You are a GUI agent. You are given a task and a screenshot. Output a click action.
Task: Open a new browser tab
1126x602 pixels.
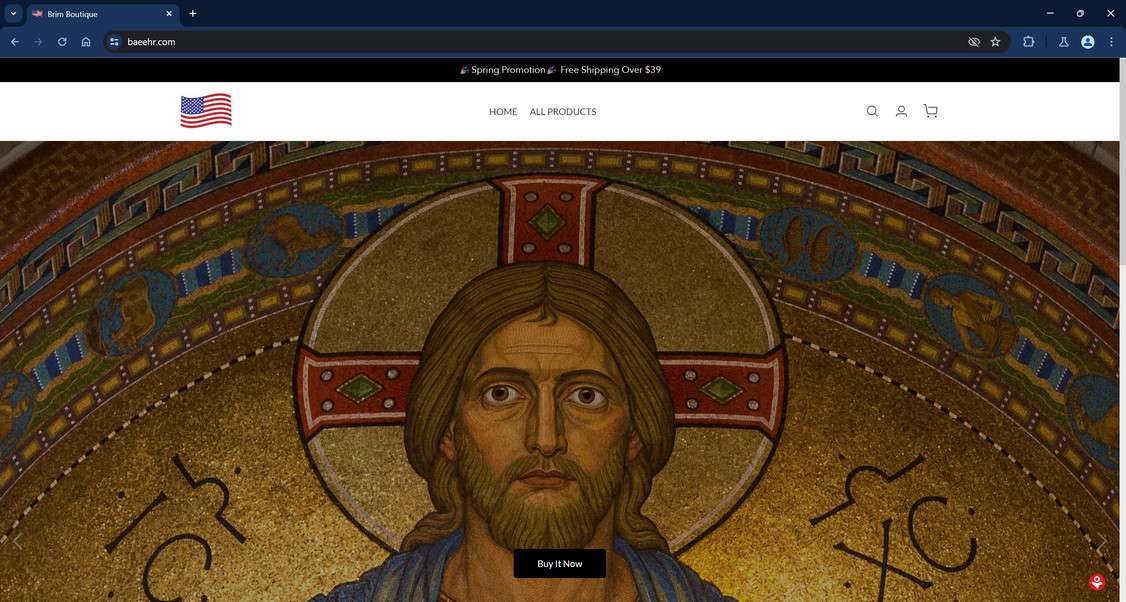click(192, 14)
